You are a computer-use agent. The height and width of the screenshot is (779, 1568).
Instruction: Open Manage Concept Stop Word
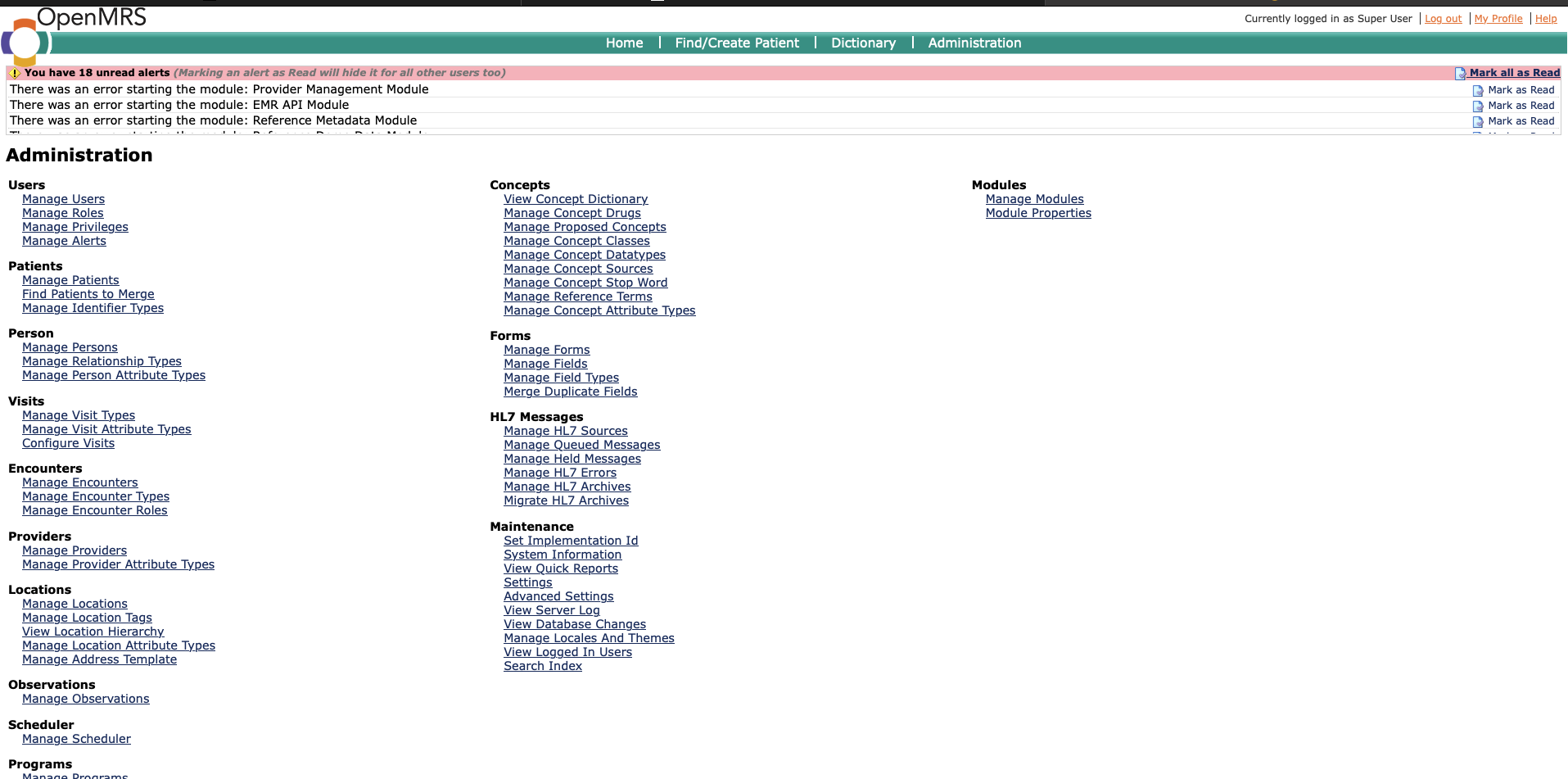(585, 283)
